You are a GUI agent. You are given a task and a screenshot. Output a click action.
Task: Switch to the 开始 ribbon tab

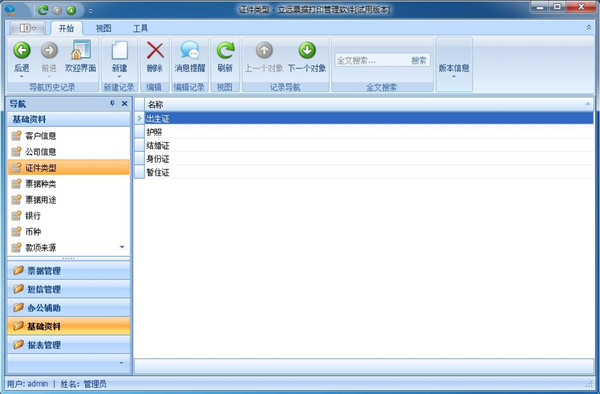(x=66, y=28)
